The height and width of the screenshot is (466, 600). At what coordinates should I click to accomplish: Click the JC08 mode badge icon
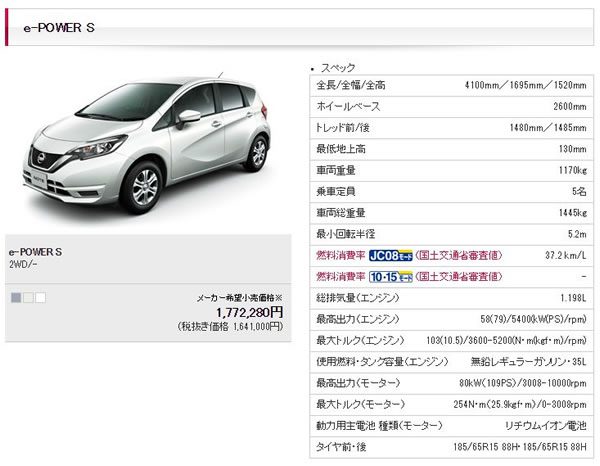pos(391,255)
